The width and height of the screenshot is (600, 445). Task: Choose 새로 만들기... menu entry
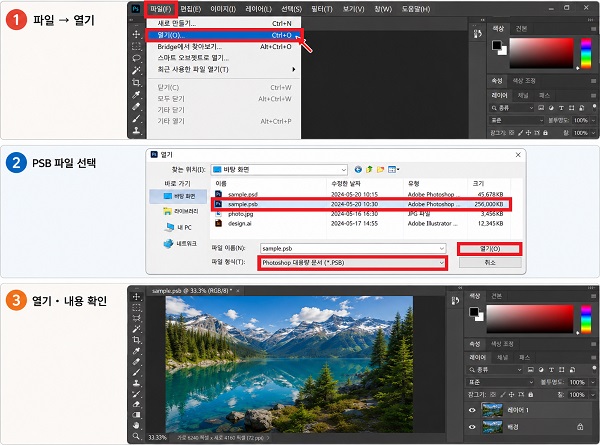pyautogui.click(x=224, y=23)
